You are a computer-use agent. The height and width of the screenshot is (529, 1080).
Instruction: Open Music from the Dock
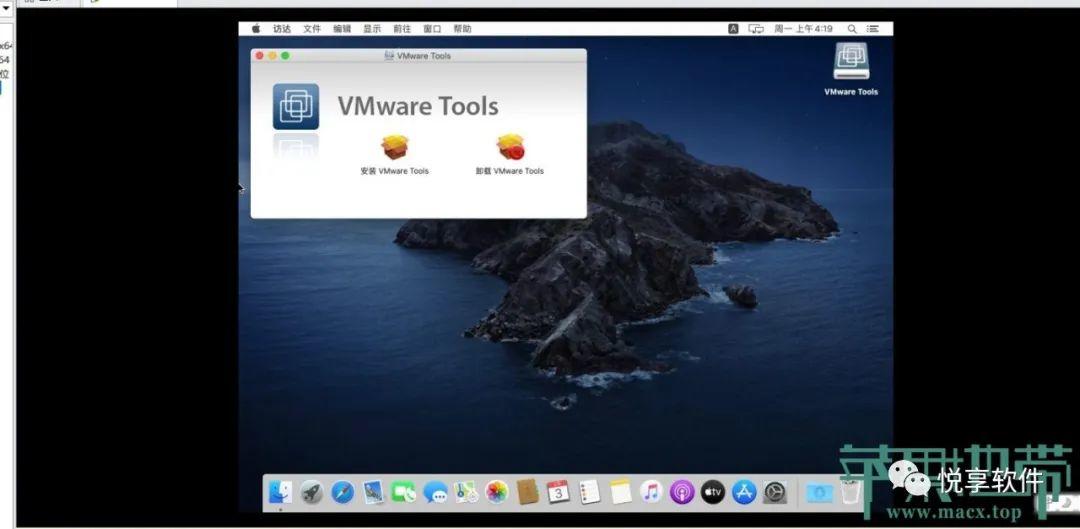pyautogui.click(x=651, y=492)
